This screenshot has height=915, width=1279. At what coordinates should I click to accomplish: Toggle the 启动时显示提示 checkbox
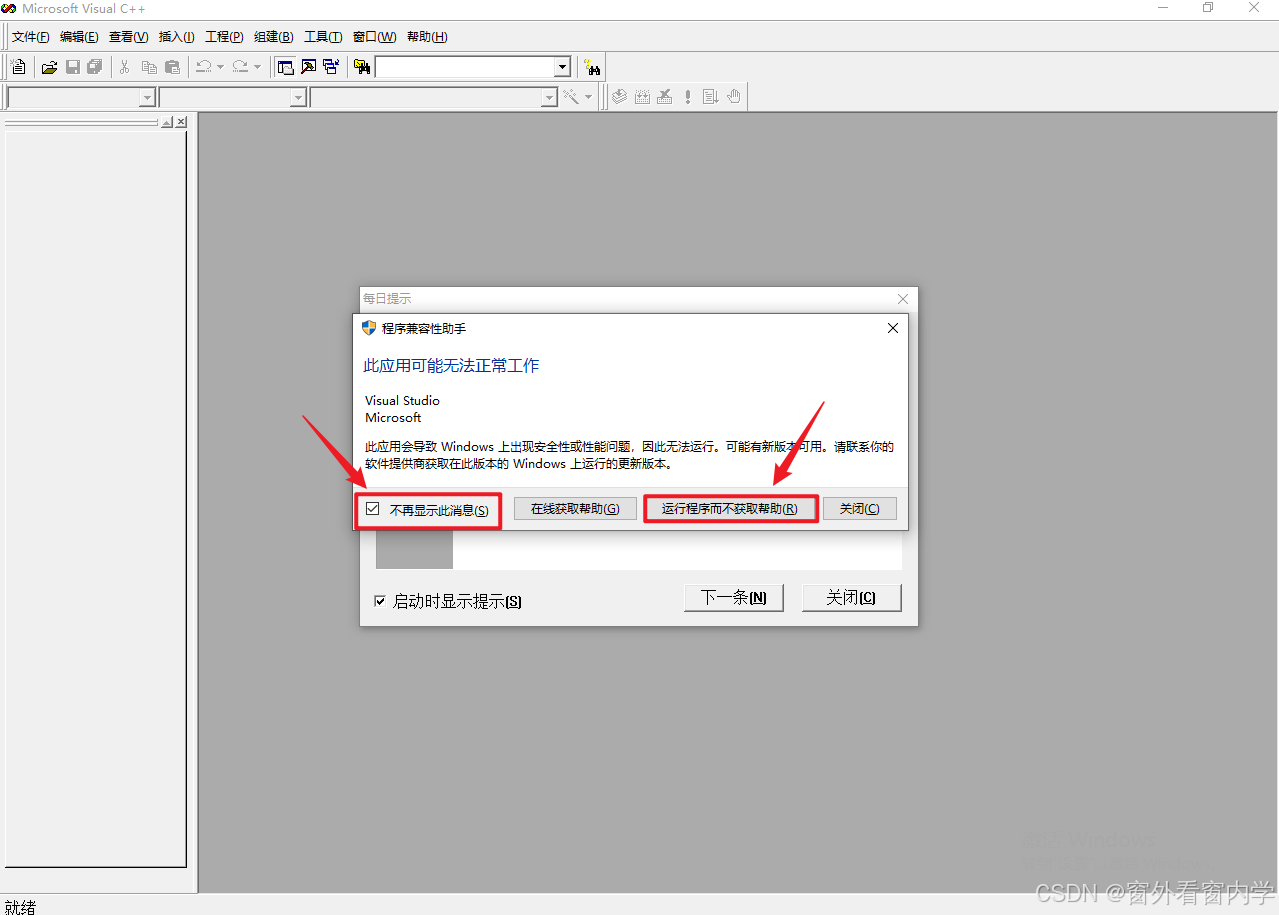pos(380,601)
